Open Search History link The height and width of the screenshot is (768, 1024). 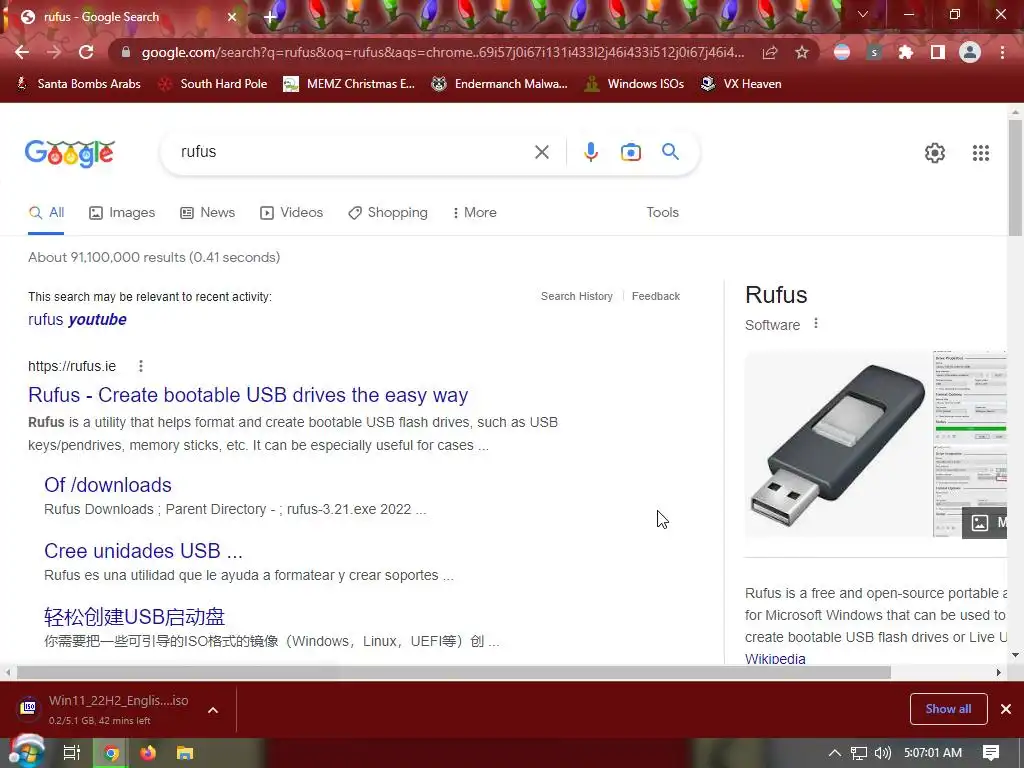(577, 296)
